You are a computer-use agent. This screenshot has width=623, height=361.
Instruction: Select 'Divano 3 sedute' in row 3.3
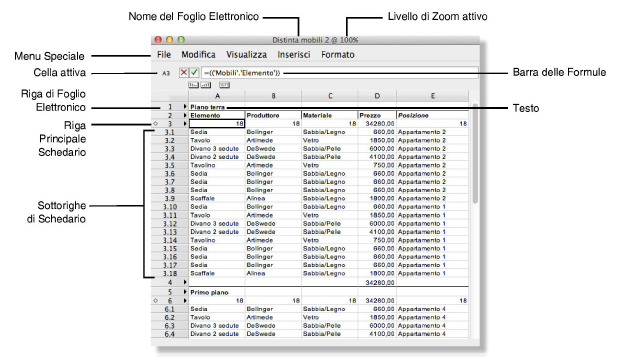click(x=217, y=149)
